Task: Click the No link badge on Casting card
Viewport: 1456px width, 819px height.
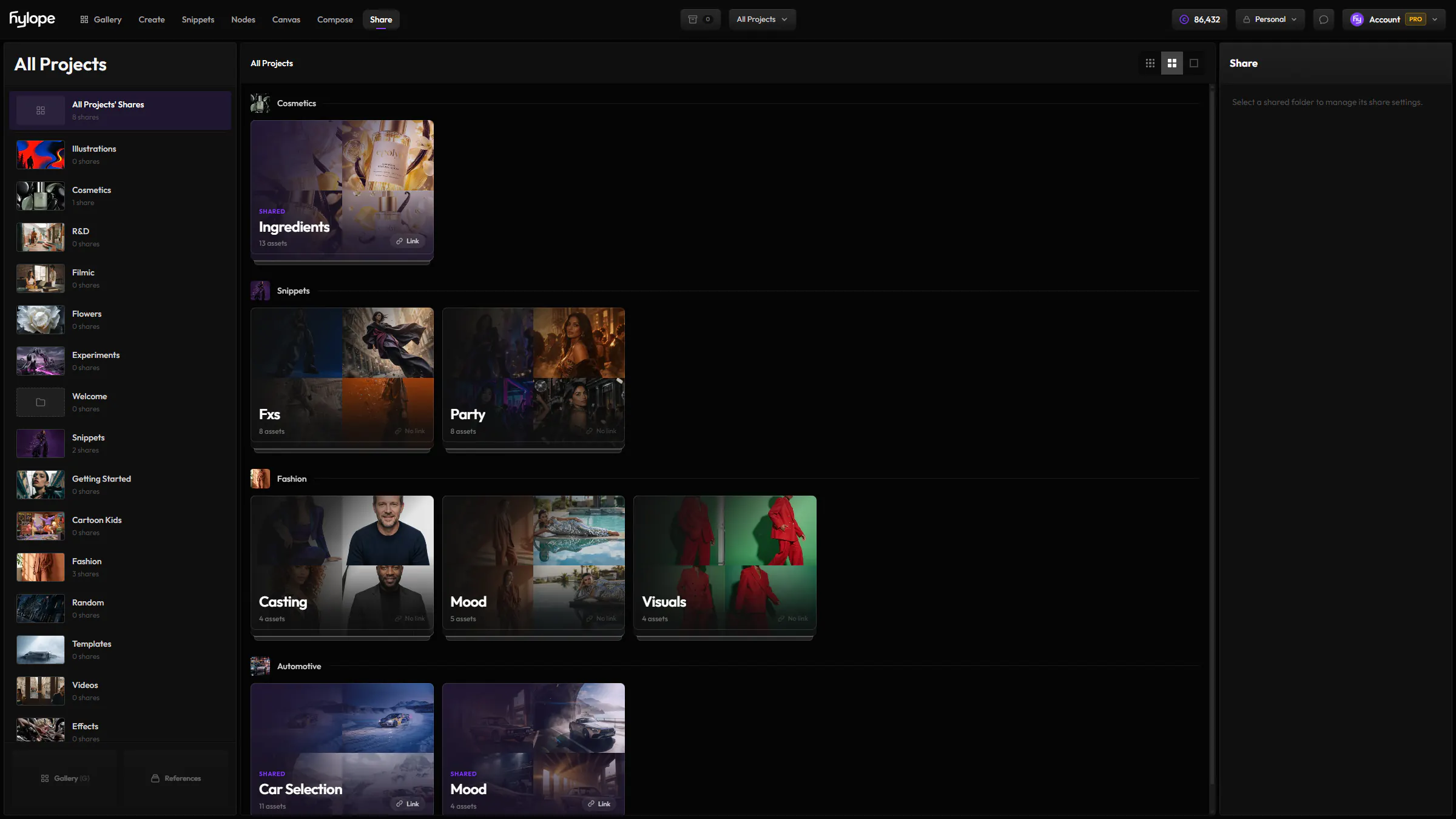Action: click(409, 619)
